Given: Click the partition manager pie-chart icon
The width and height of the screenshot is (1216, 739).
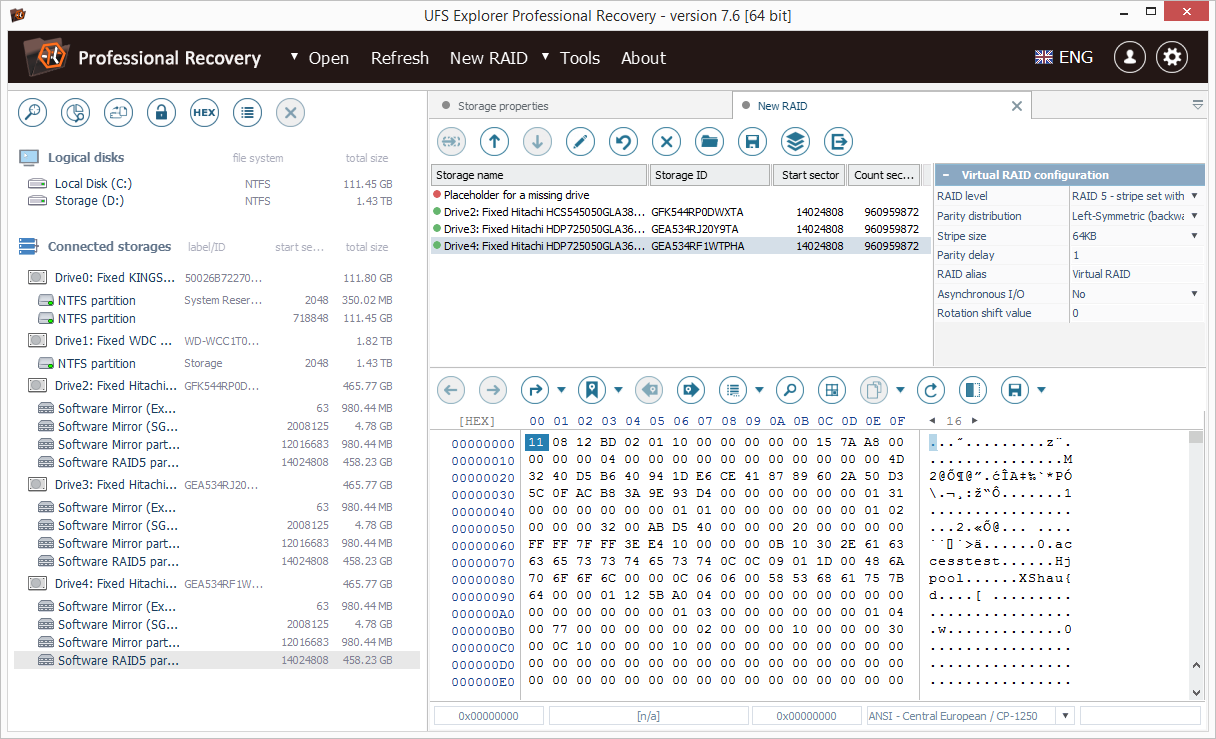Looking at the screenshot, I should point(76,112).
